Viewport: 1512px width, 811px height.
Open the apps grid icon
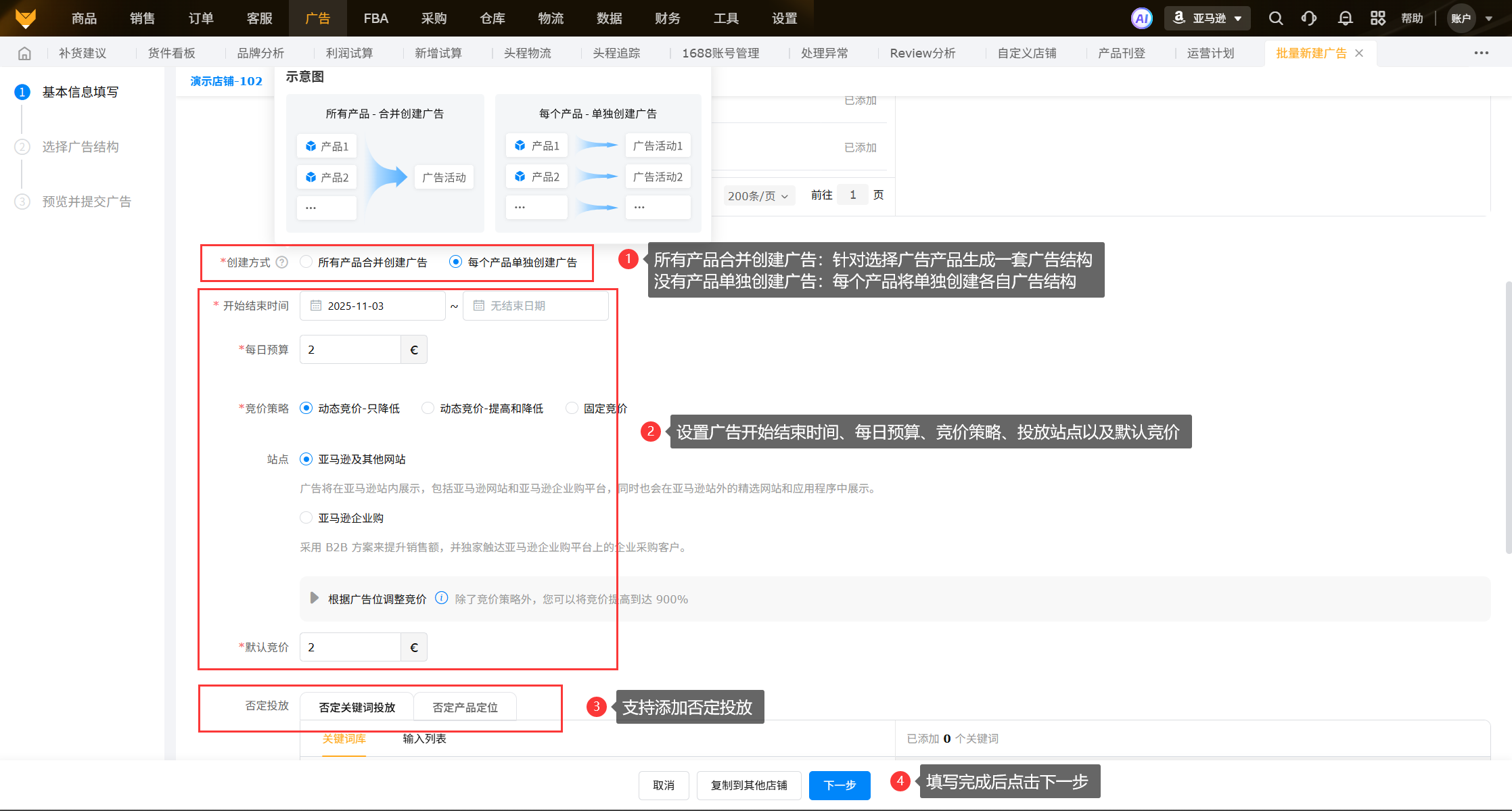[x=1377, y=18]
